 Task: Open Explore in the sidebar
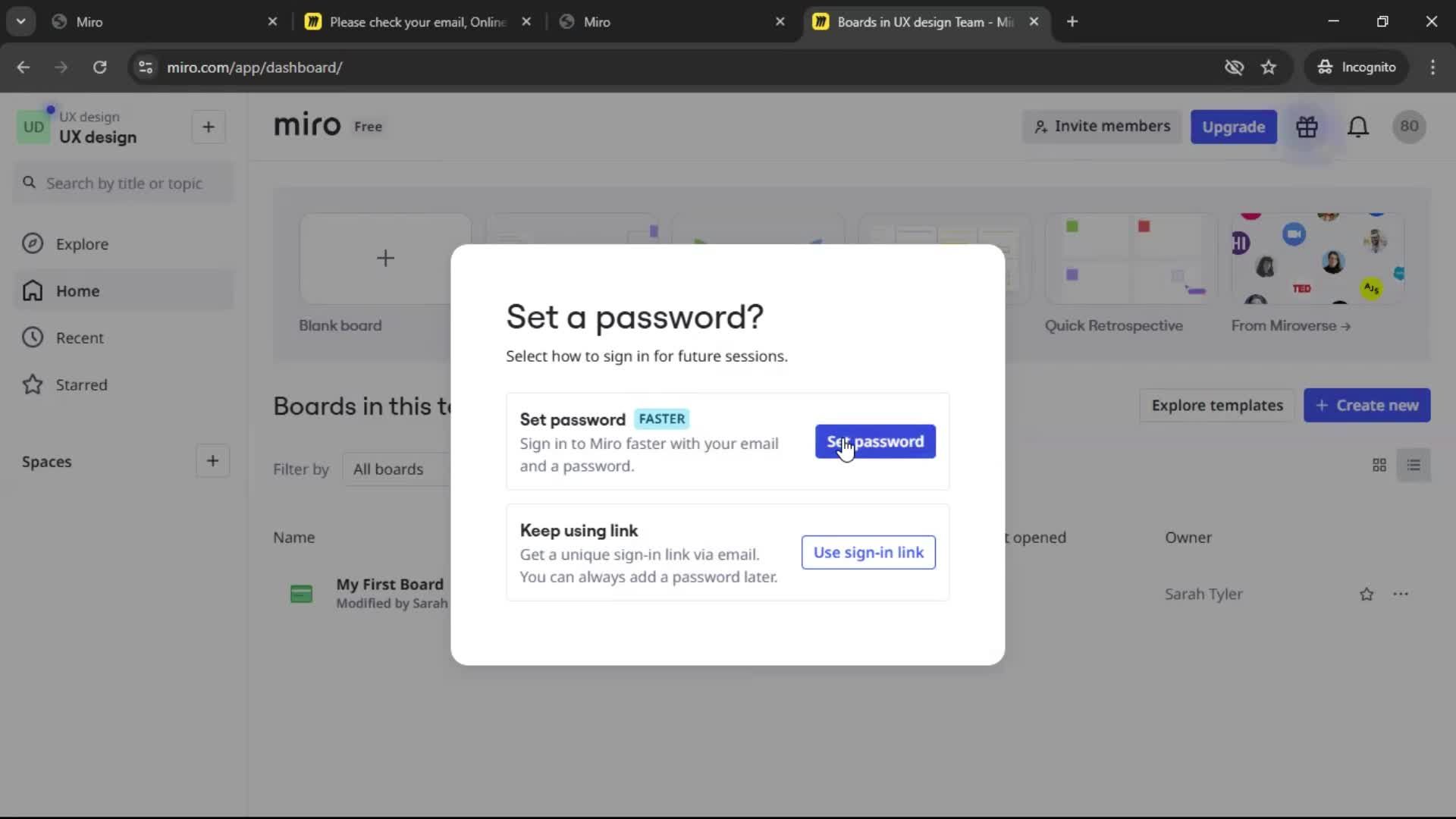click(x=124, y=244)
